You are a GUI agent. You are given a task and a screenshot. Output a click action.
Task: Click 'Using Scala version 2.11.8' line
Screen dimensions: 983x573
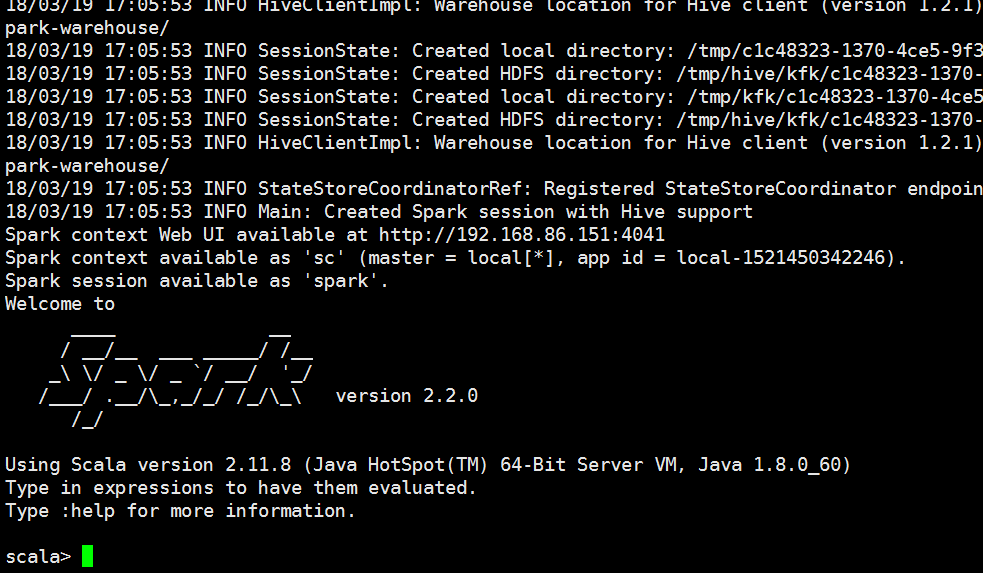click(428, 465)
